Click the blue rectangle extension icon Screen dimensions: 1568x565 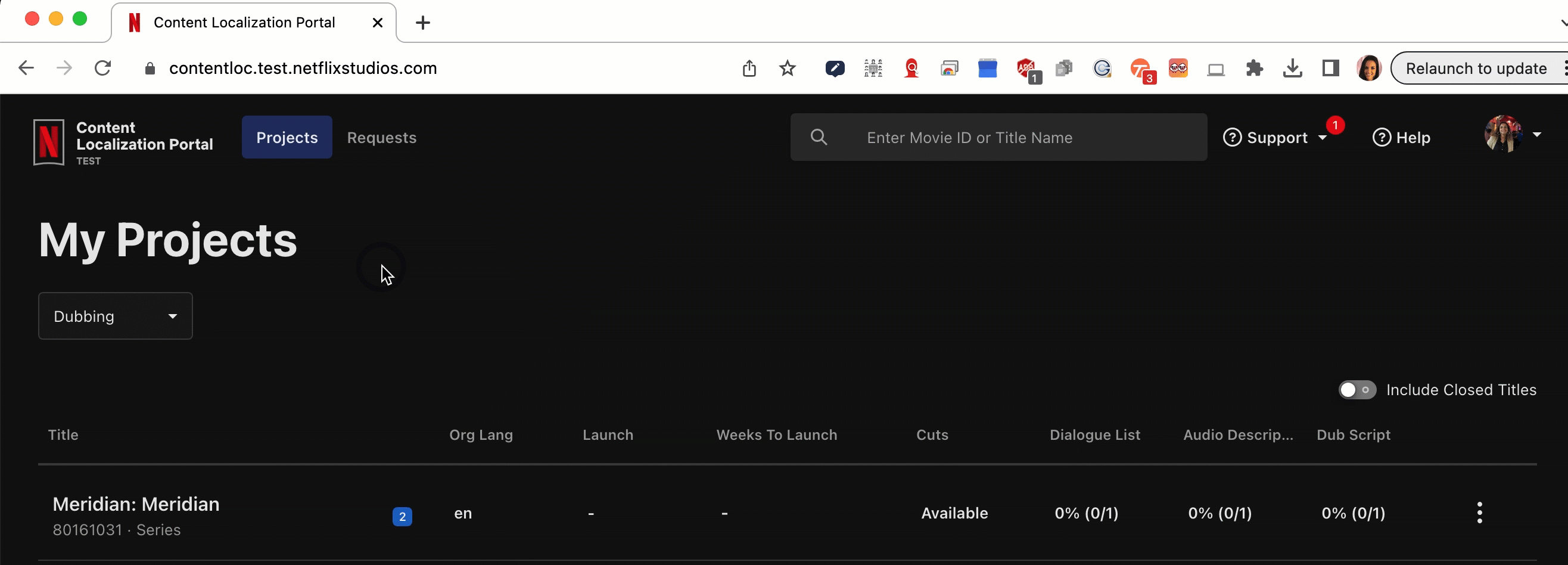(x=987, y=68)
